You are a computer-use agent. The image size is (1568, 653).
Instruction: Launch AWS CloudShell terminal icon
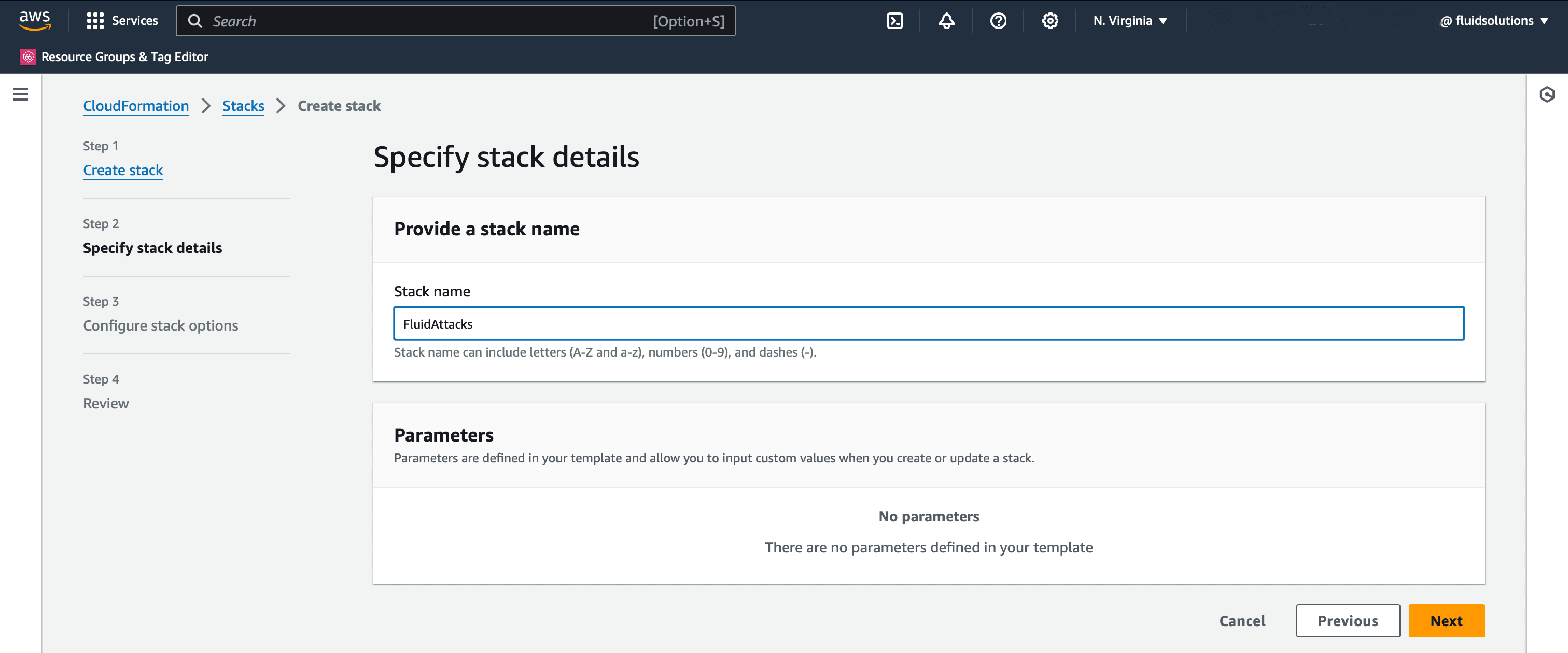click(894, 20)
